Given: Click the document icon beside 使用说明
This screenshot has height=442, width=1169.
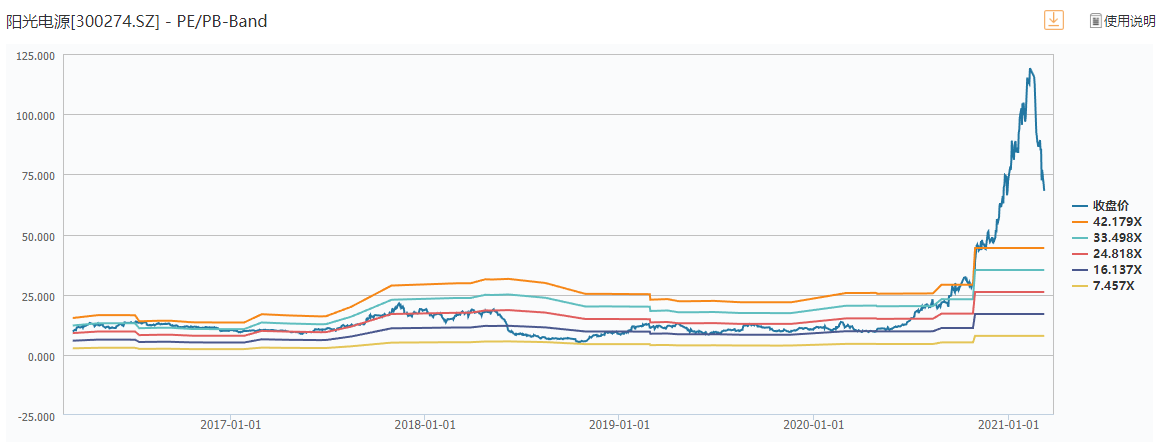Looking at the screenshot, I should (x=1095, y=21).
